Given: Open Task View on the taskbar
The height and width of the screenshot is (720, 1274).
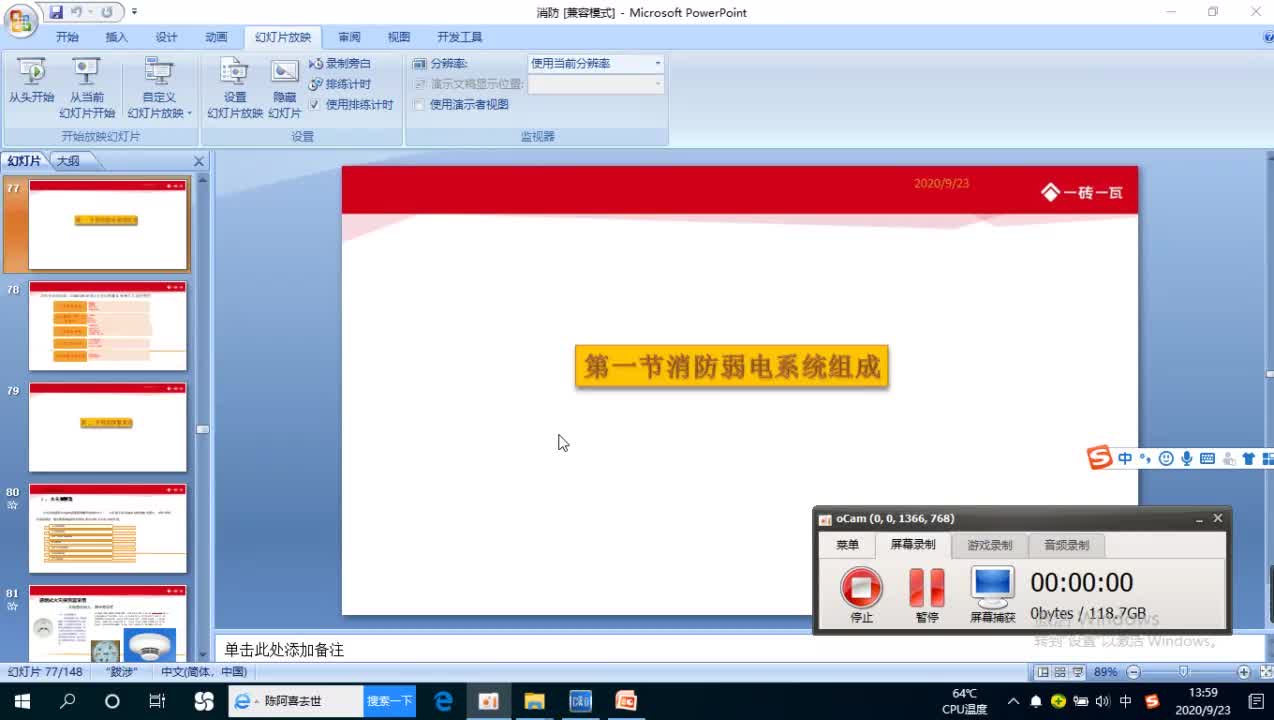Looking at the screenshot, I should pos(157,701).
